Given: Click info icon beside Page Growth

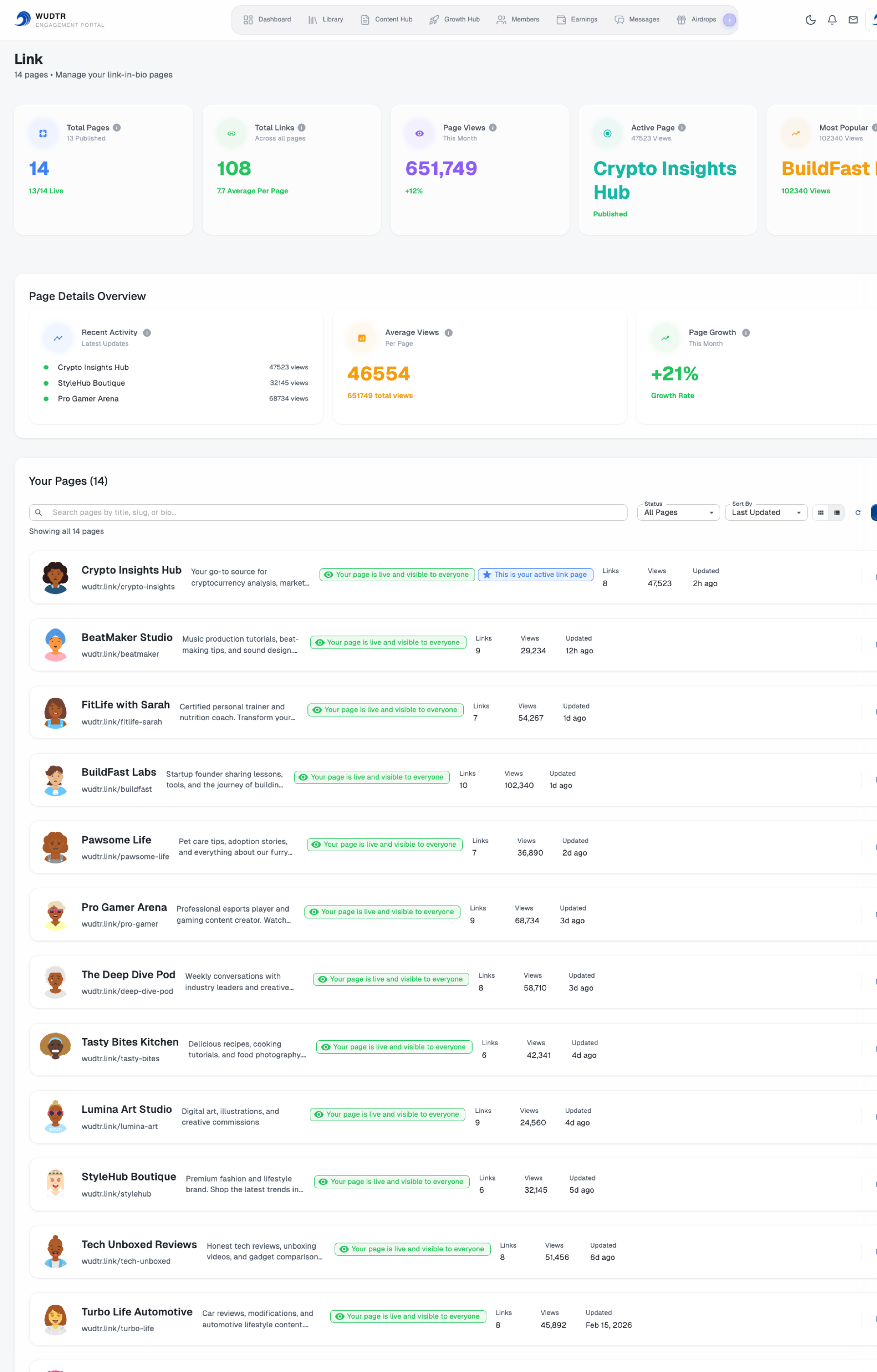Looking at the screenshot, I should [x=746, y=333].
